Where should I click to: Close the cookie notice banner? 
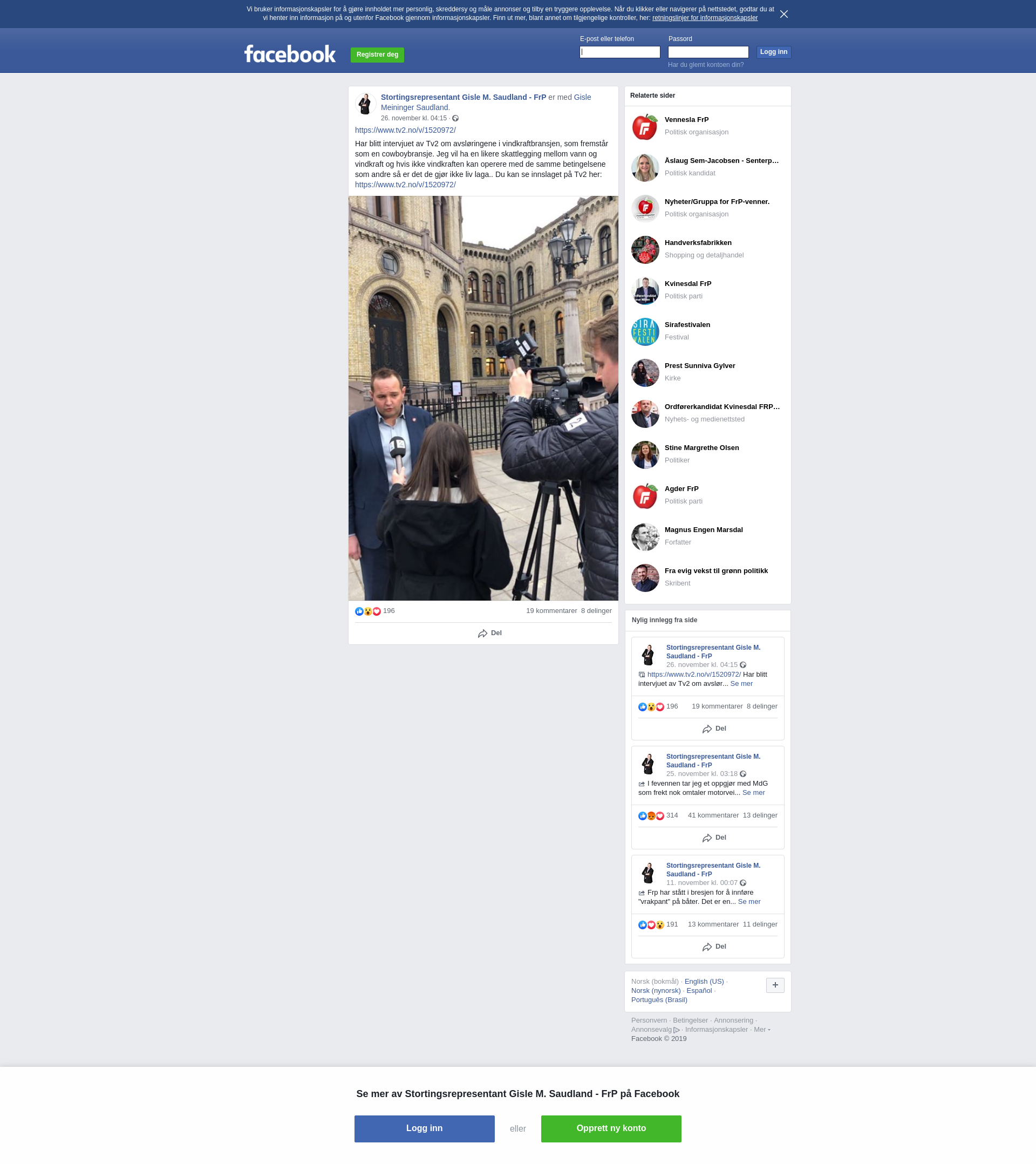pos(783,14)
